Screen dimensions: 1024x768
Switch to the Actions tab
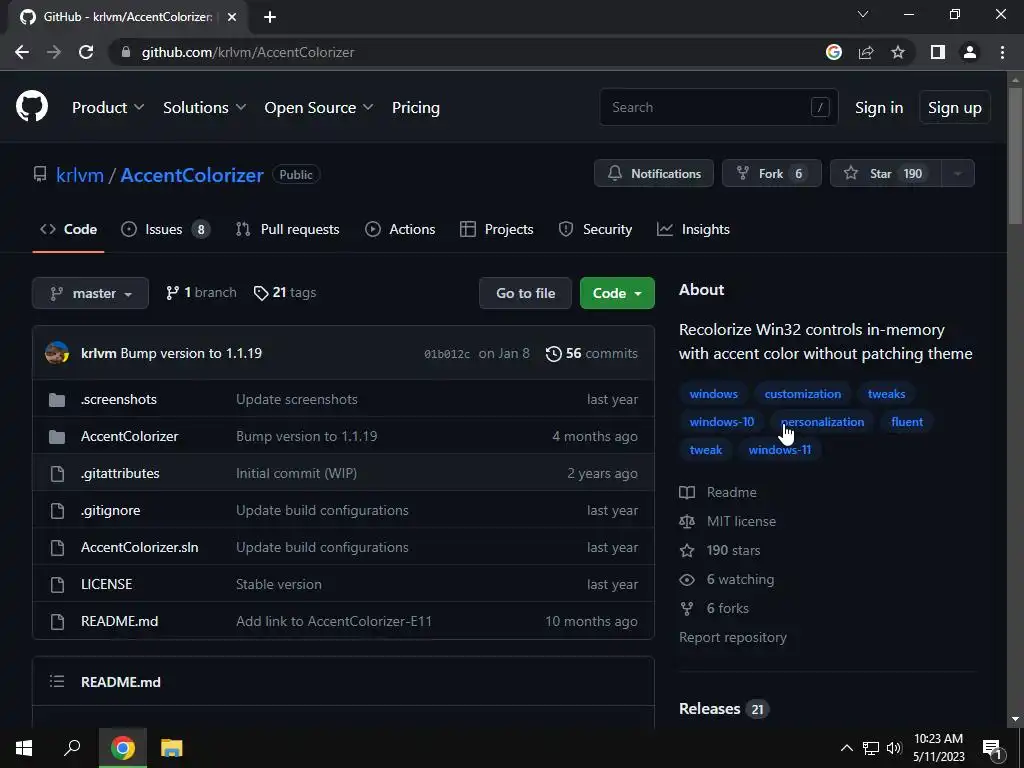pyautogui.click(x=400, y=229)
